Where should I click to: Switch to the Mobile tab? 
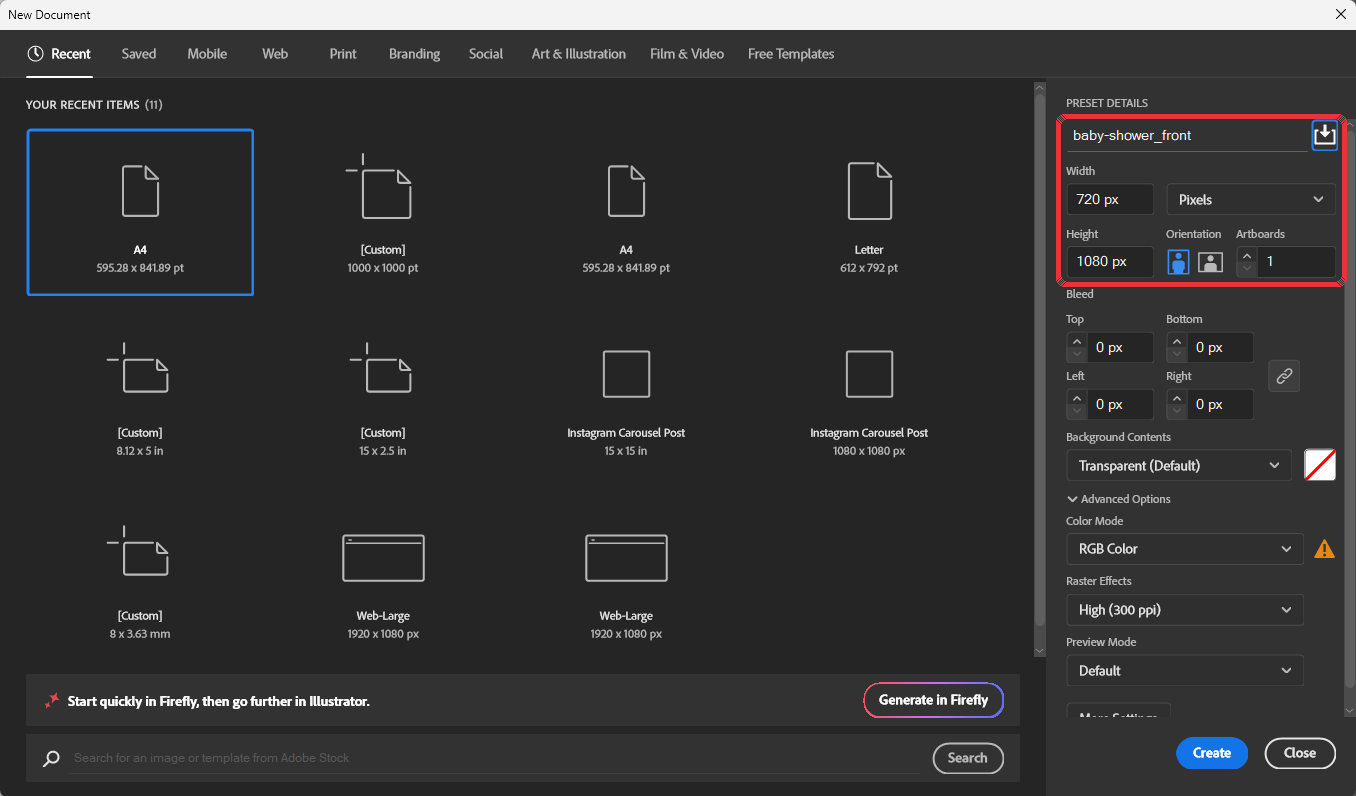tap(207, 54)
